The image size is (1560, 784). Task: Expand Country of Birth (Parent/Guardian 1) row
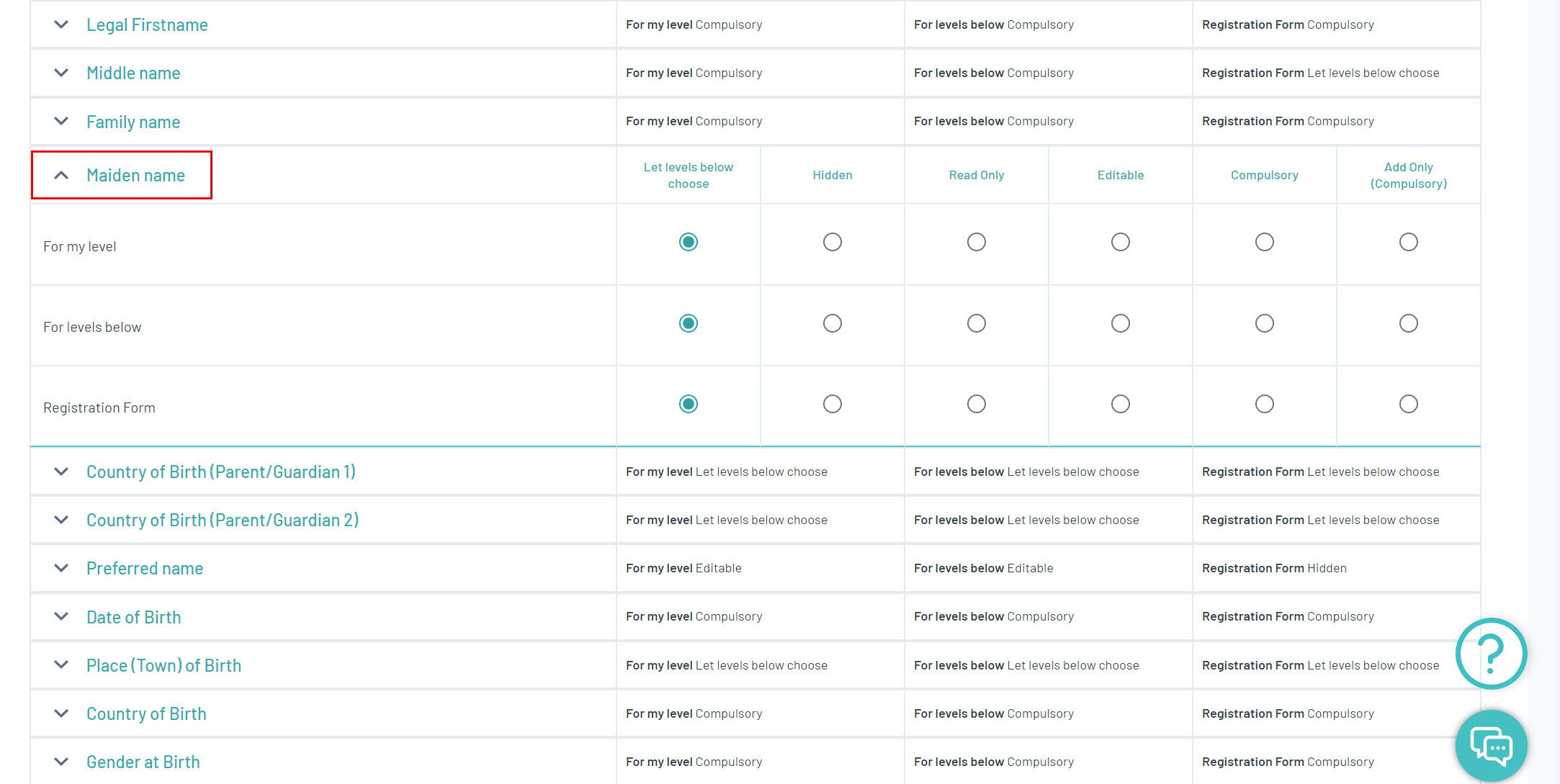point(61,472)
